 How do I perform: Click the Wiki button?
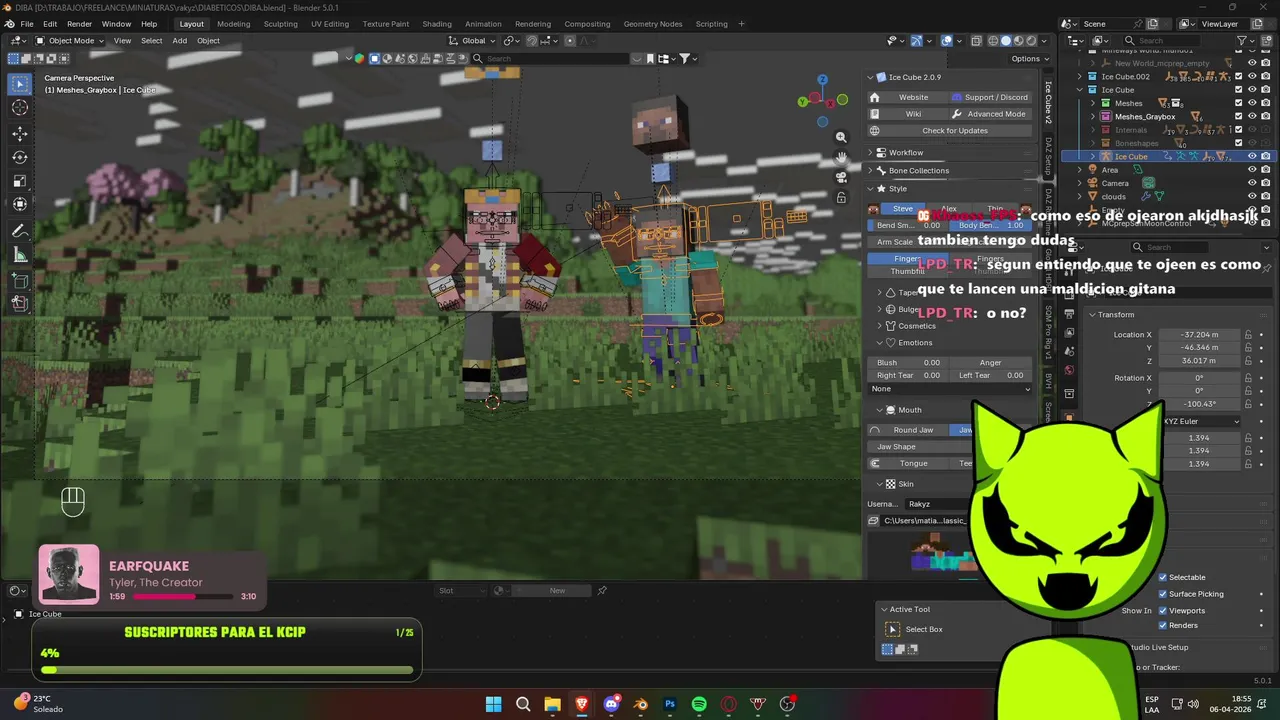[913, 114]
